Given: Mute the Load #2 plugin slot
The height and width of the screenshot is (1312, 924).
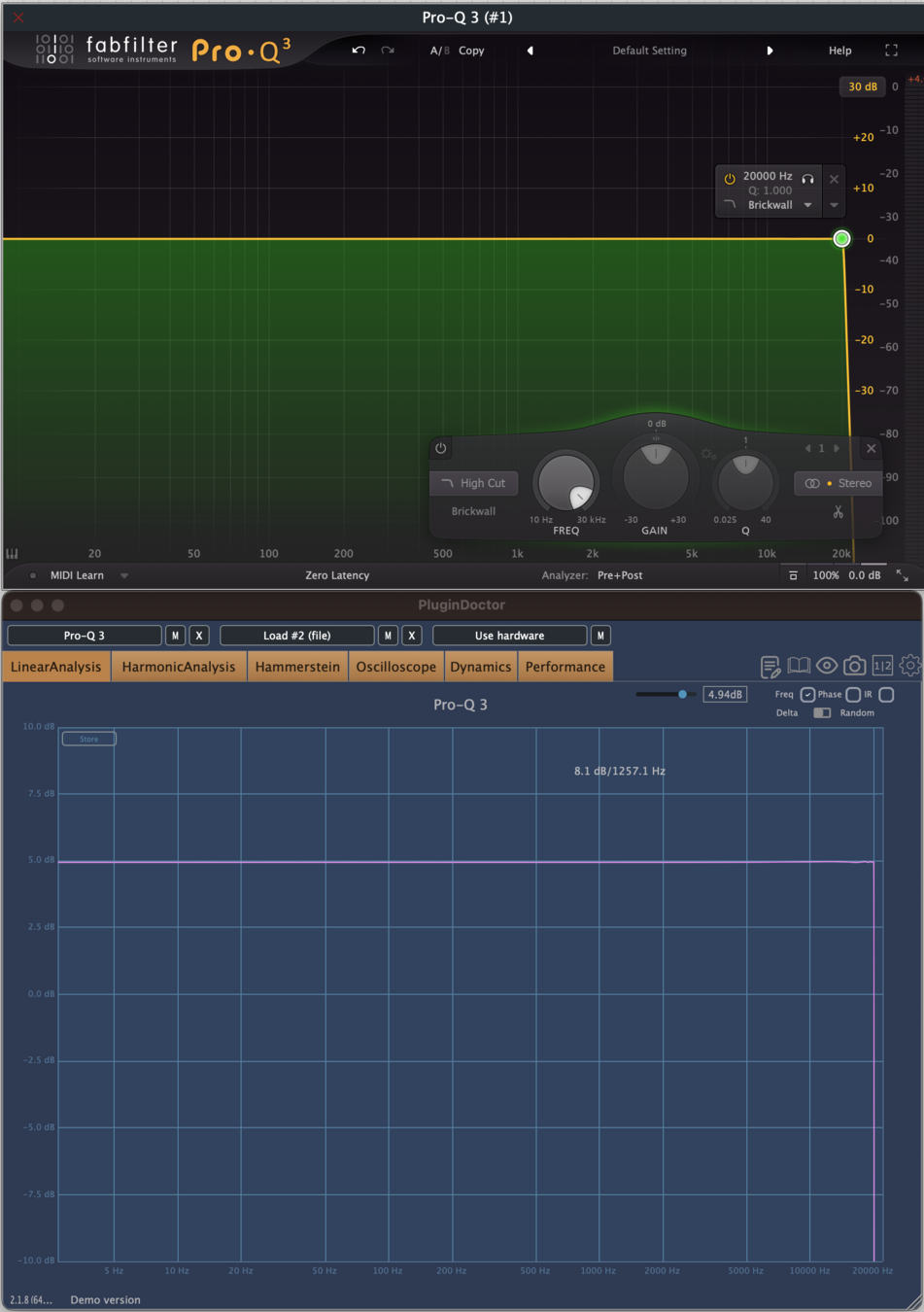Looking at the screenshot, I should pos(388,636).
